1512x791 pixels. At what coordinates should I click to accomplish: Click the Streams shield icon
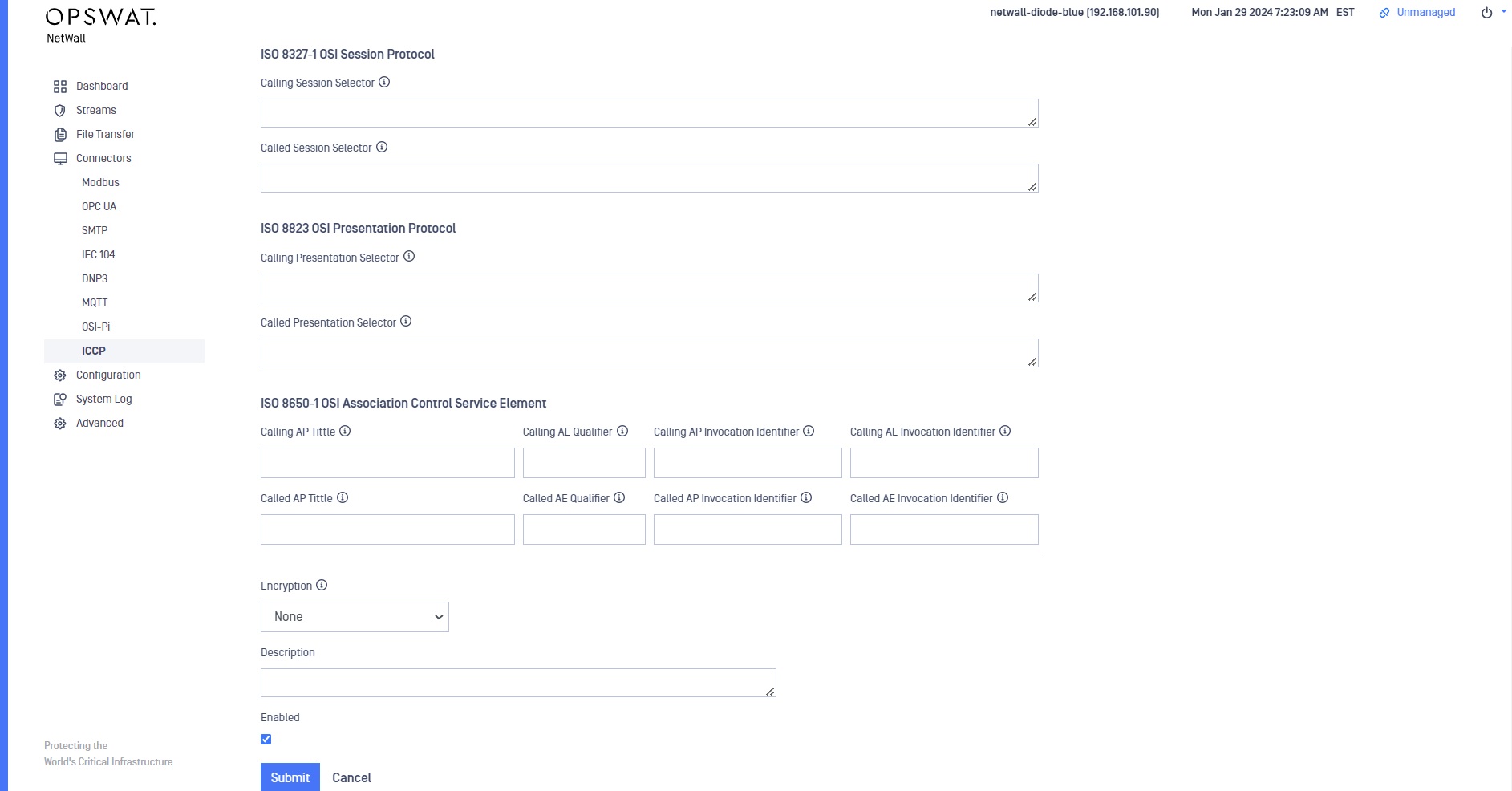click(x=60, y=111)
